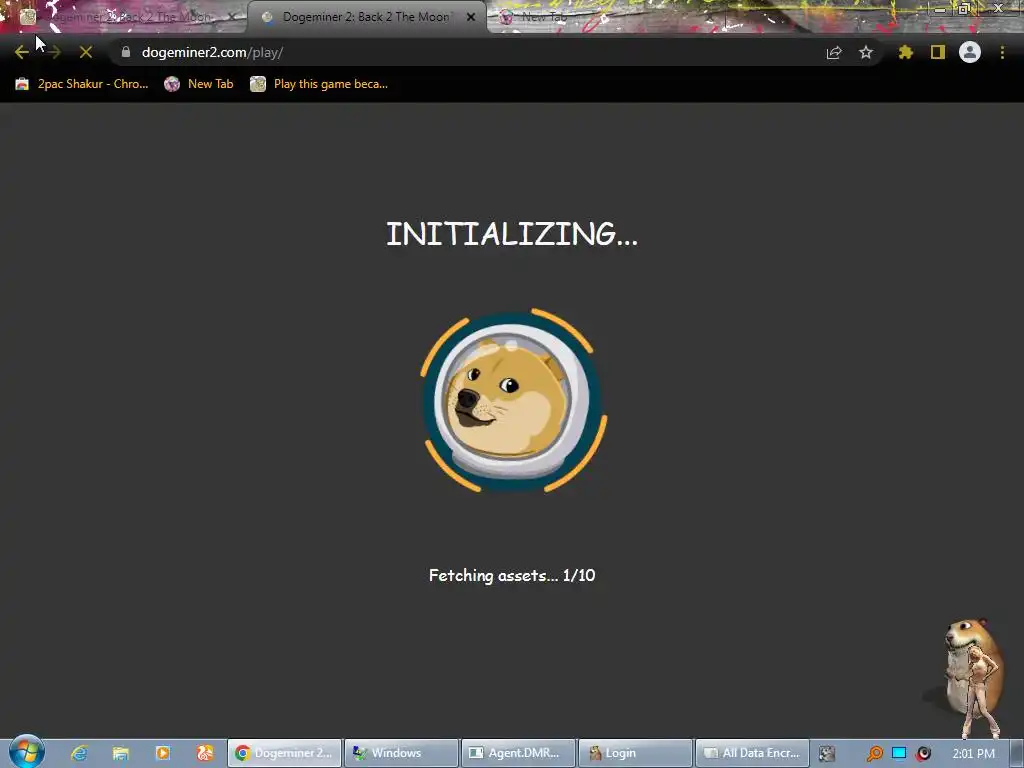Open the orange pinned taskbar icon next to media player
1024x768 pixels.
click(205, 753)
